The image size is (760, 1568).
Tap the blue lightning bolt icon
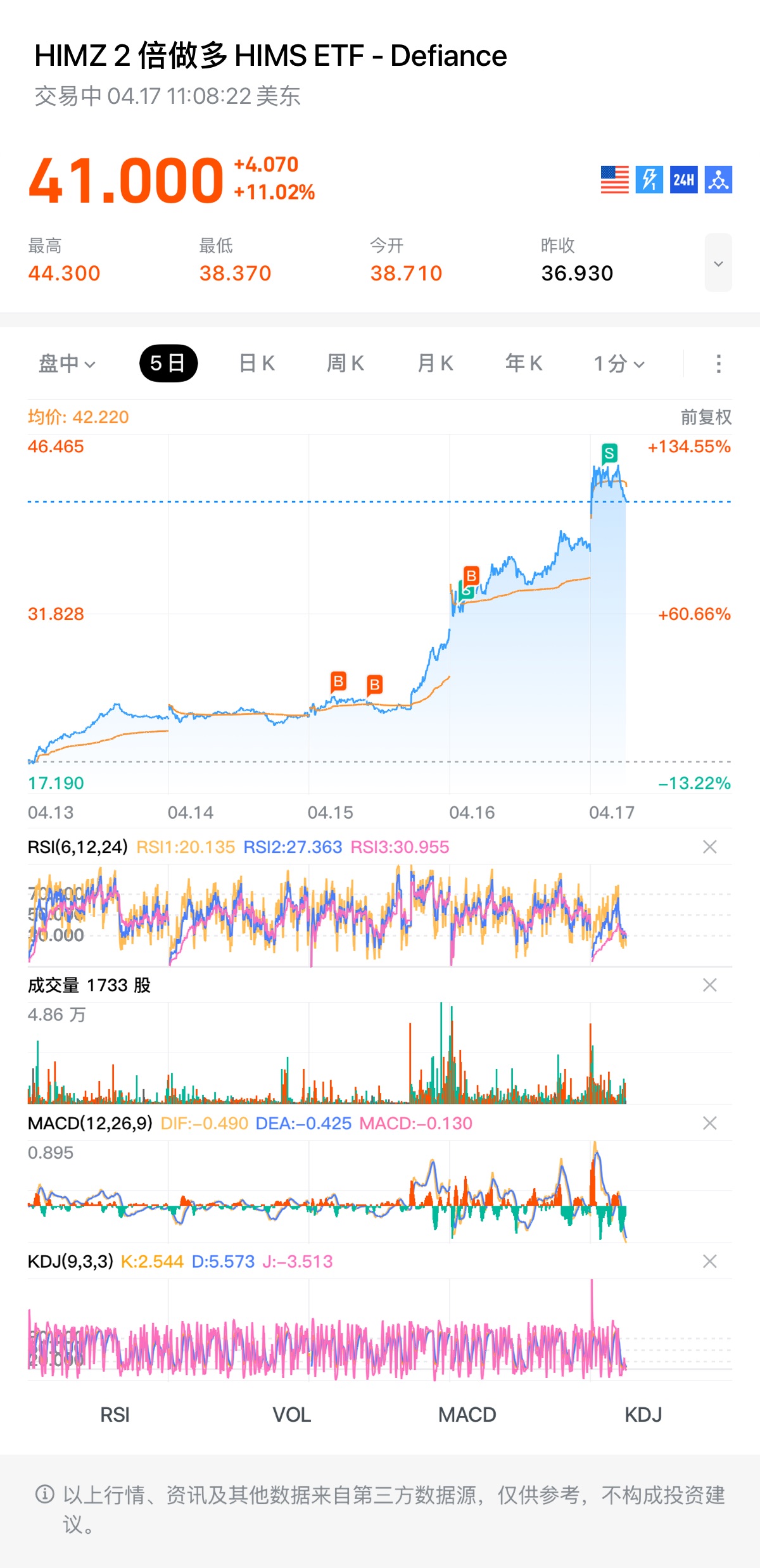649,180
